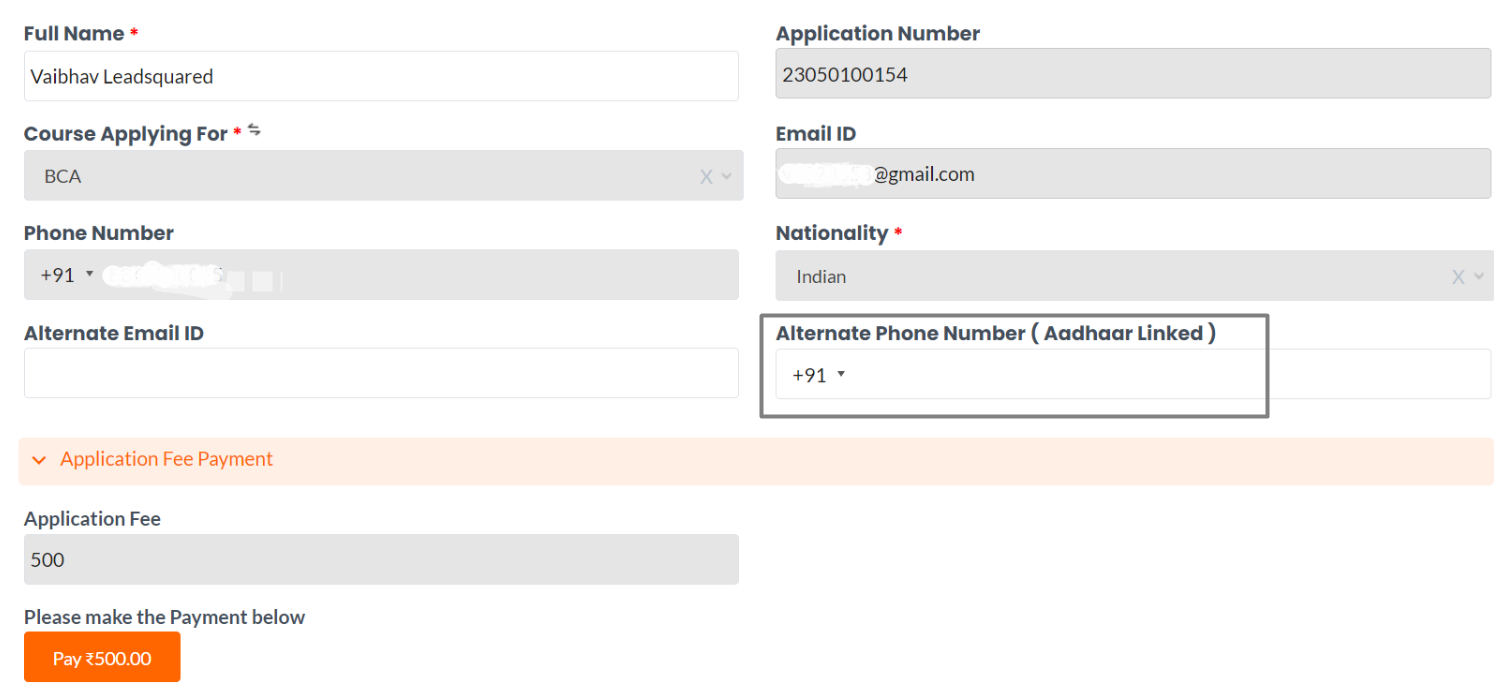This screenshot has height=683, width=1494.
Task: Clear the BCA course selection with X
Action: tap(706, 177)
